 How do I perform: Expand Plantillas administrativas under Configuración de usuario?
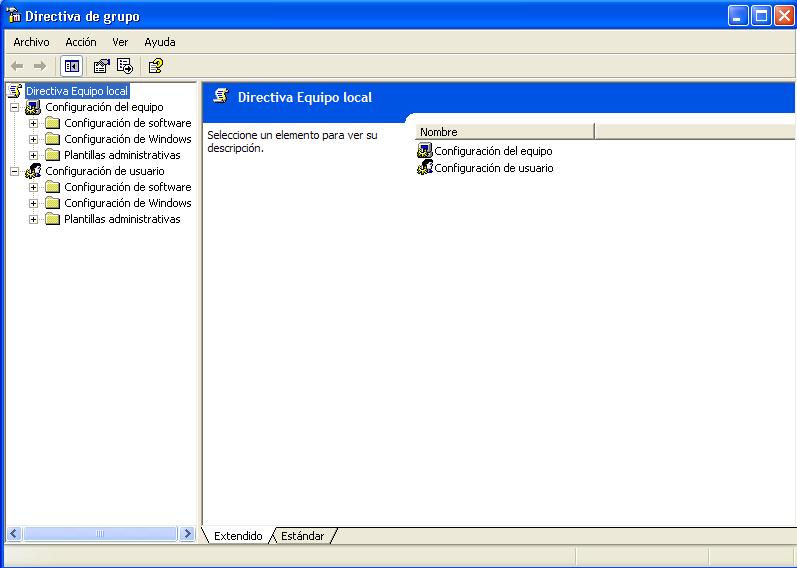click(x=34, y=220)
